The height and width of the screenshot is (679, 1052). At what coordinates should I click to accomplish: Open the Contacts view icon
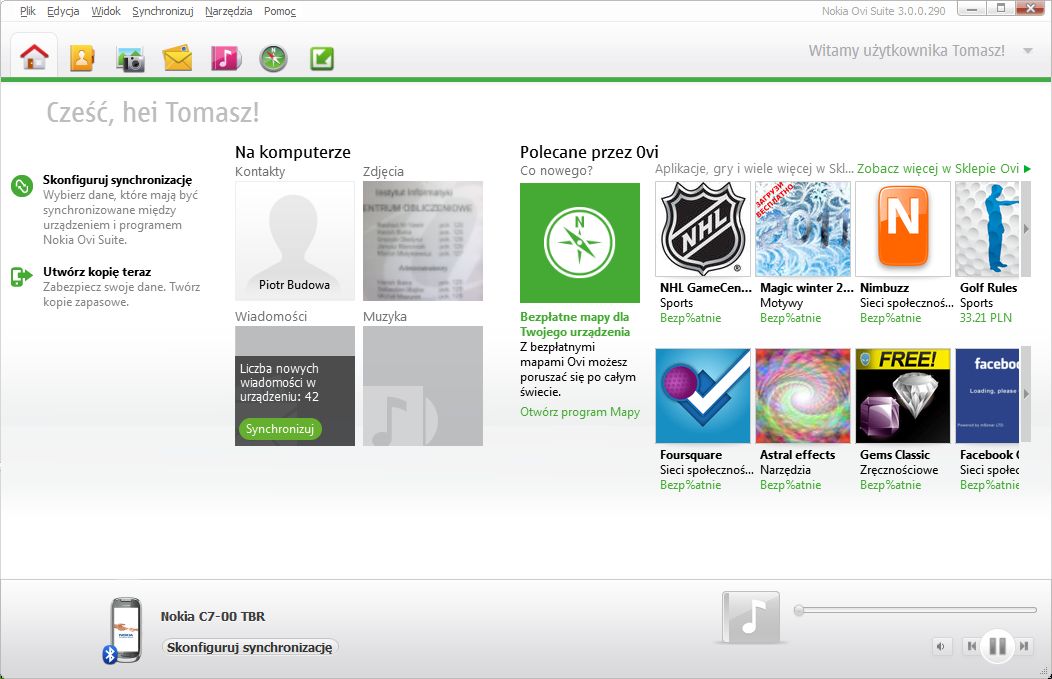[82, 58]
